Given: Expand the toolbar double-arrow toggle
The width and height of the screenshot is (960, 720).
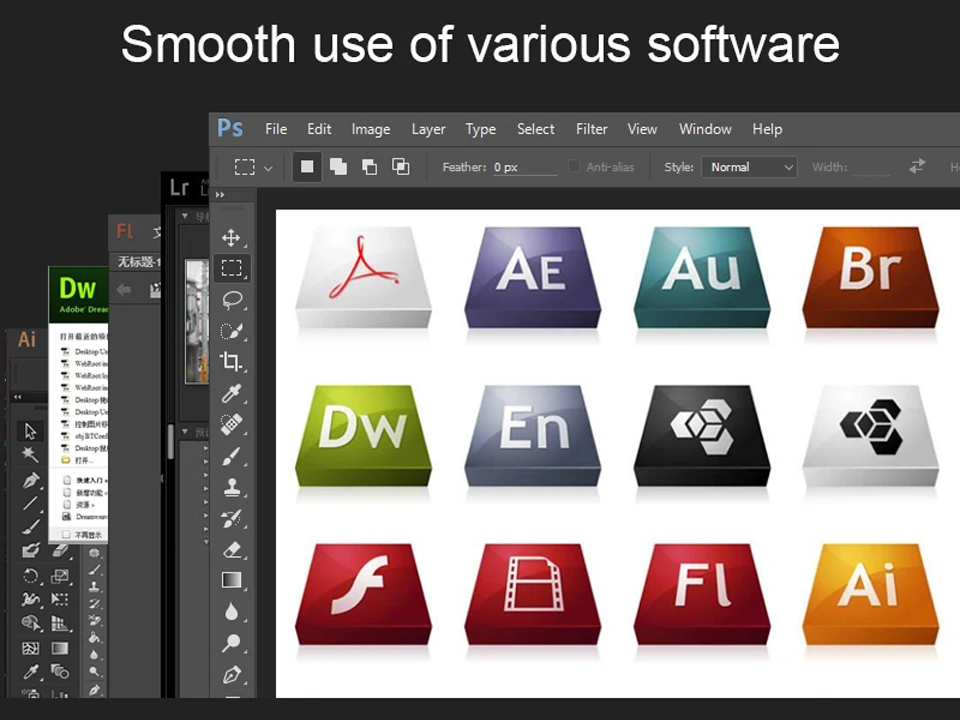Looking at the screenshot, I should (x=220, y=195).
